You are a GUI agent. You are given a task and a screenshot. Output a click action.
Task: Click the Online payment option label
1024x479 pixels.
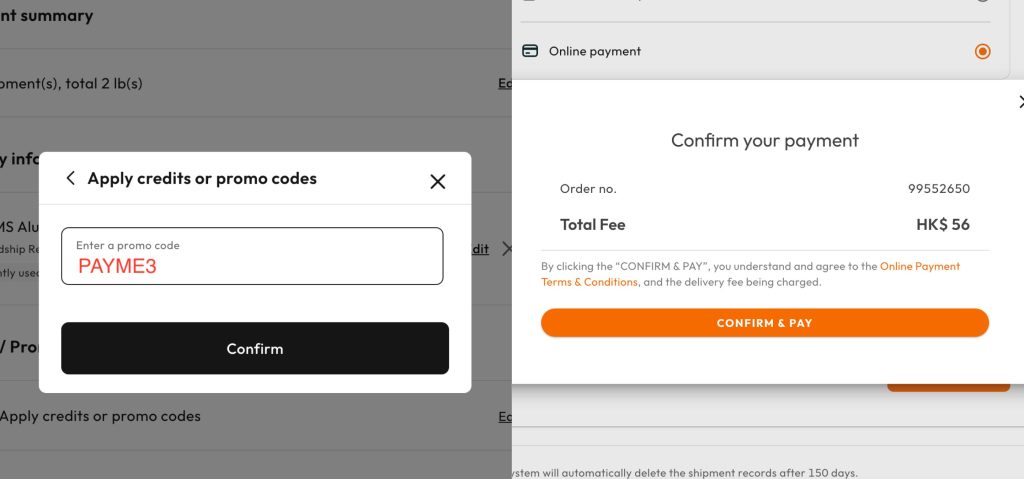tap(594, 51)
